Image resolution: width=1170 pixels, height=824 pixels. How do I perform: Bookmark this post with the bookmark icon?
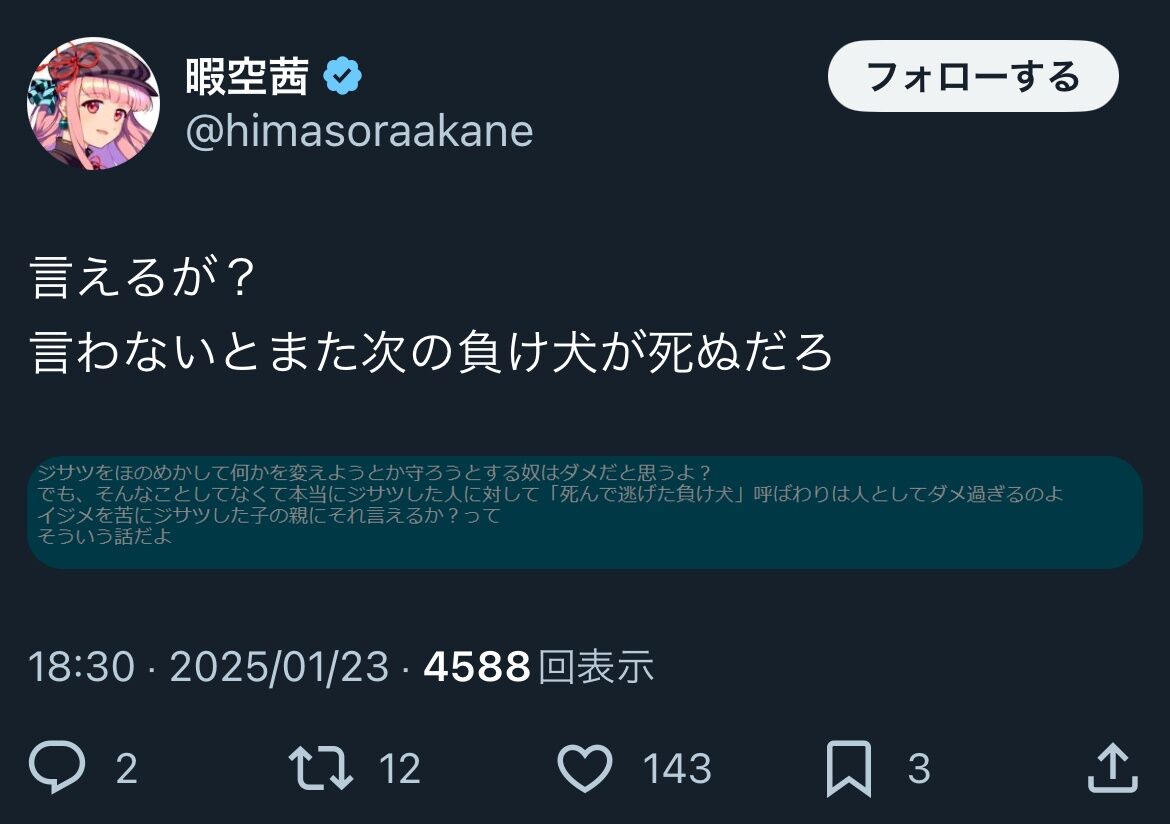click(x=849, y=768)
